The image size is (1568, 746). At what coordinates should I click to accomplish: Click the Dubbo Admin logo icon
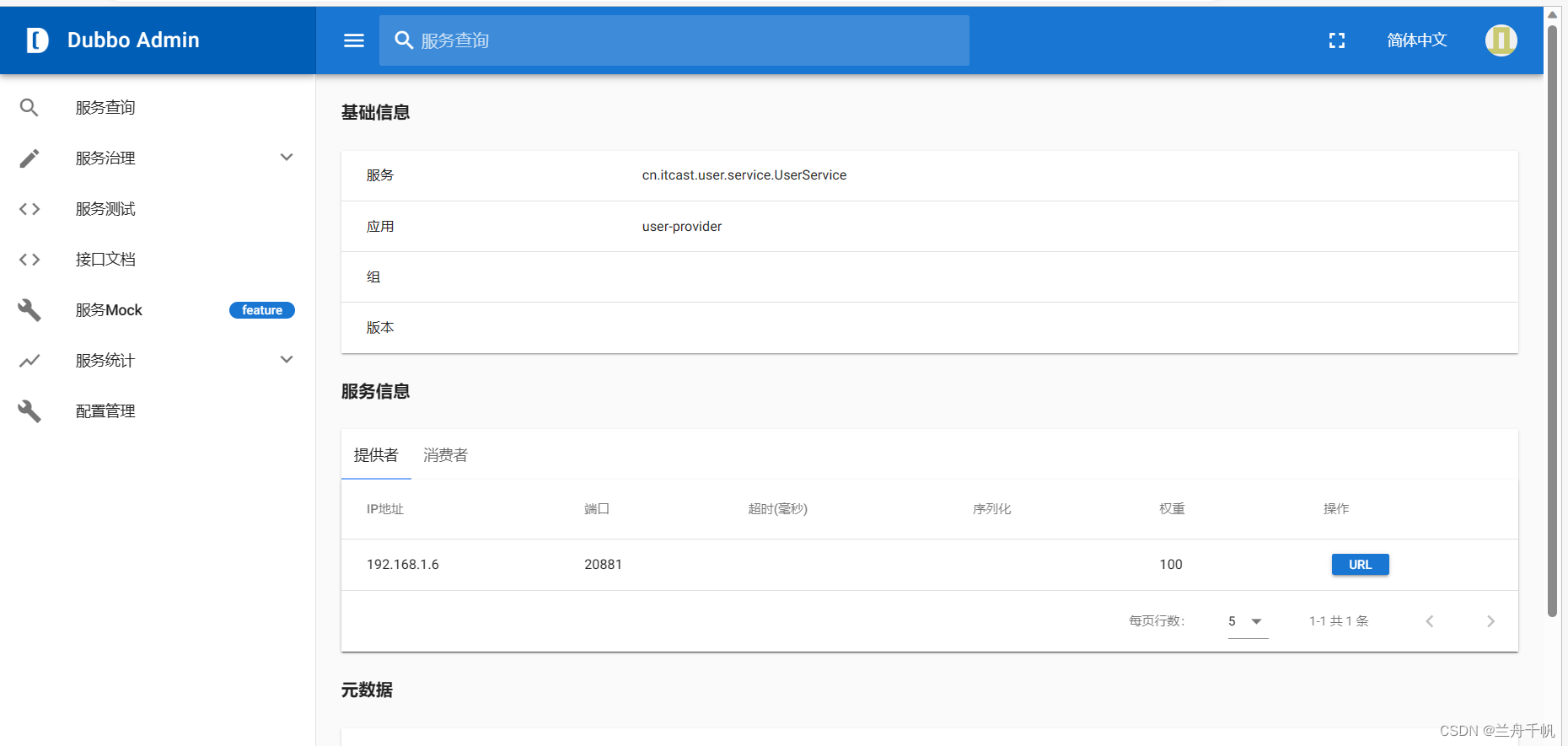pyautogui.click(x=37, y=40)
